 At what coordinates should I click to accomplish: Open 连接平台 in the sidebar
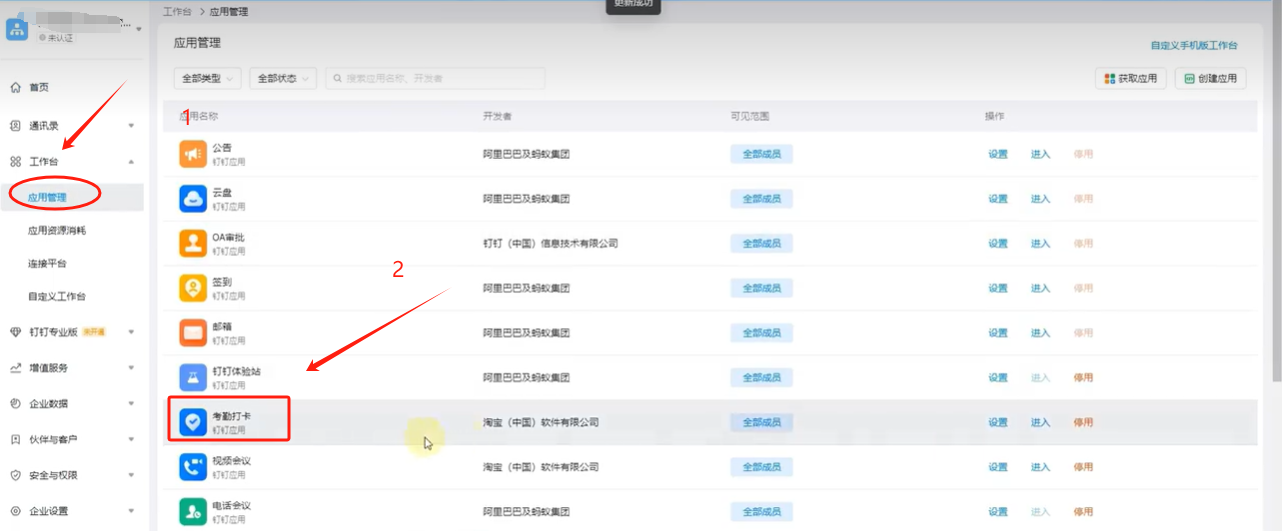coord(48,264)
